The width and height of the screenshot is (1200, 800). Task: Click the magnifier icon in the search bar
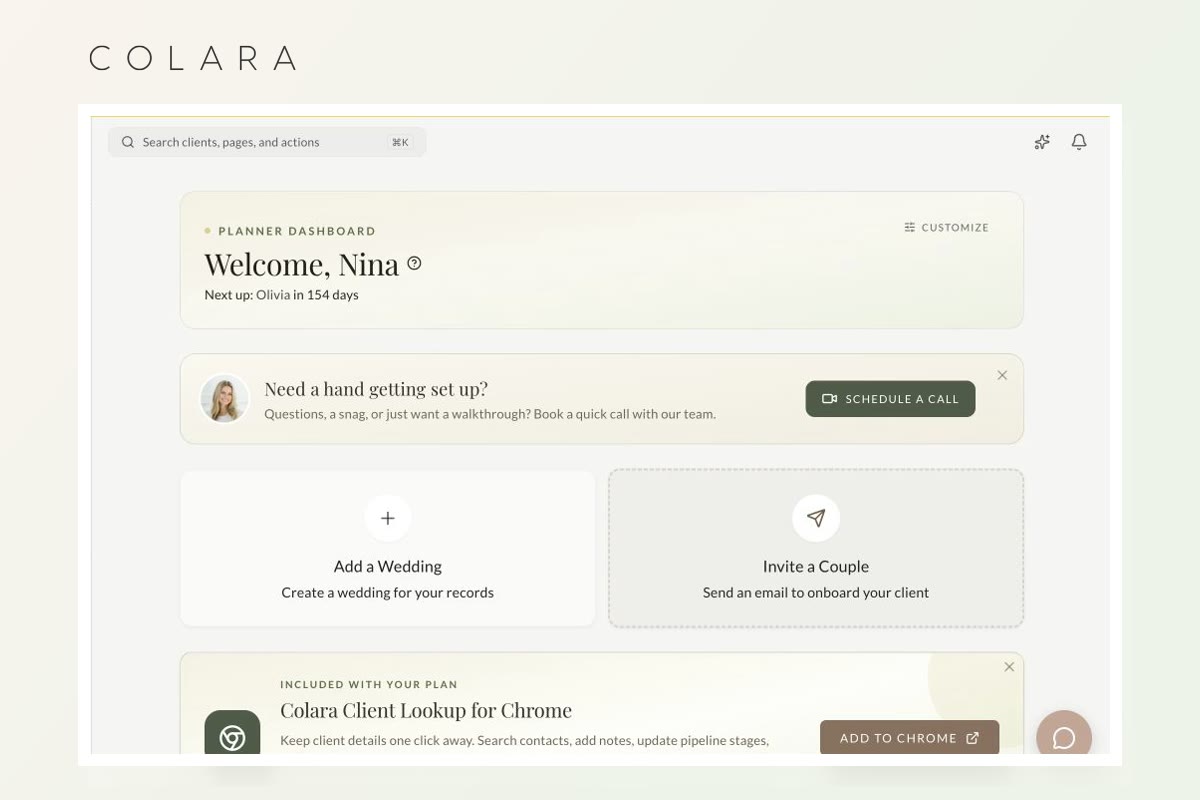pyautogui.click(x=128, y=142)
